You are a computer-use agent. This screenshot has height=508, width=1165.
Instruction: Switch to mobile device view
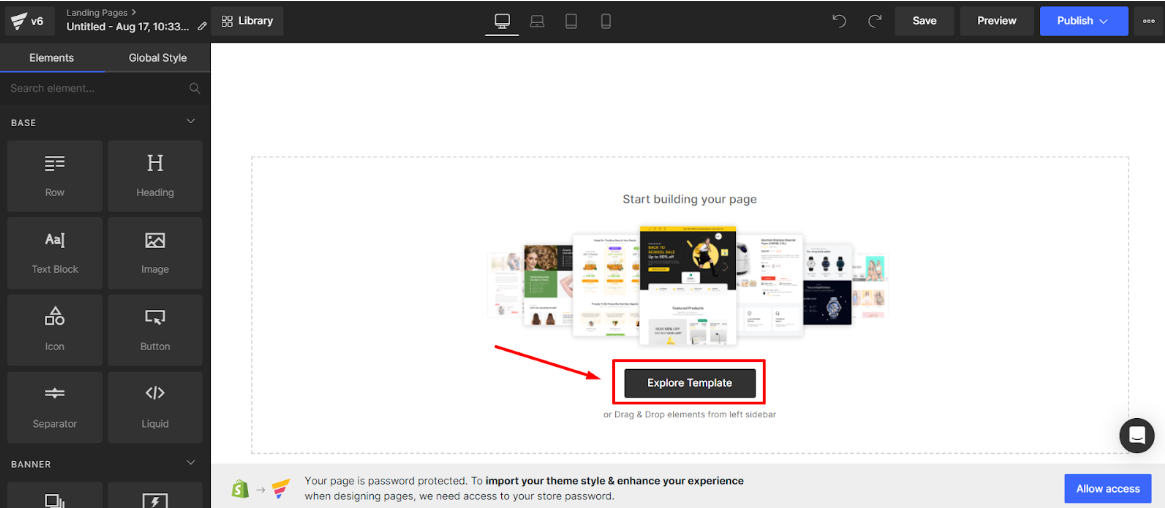[x=606, y=21]
